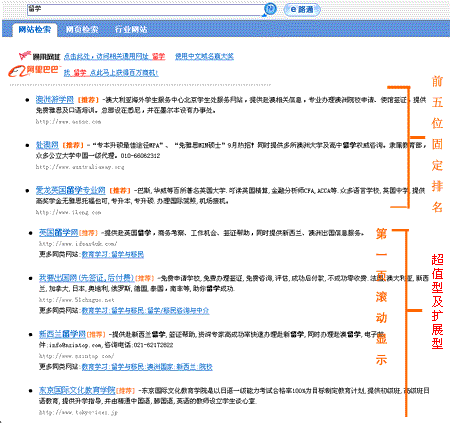This screenshot has height=423, width=450.
Task: Click the round search button beside the query box
Action: click(x=270, y=9)
